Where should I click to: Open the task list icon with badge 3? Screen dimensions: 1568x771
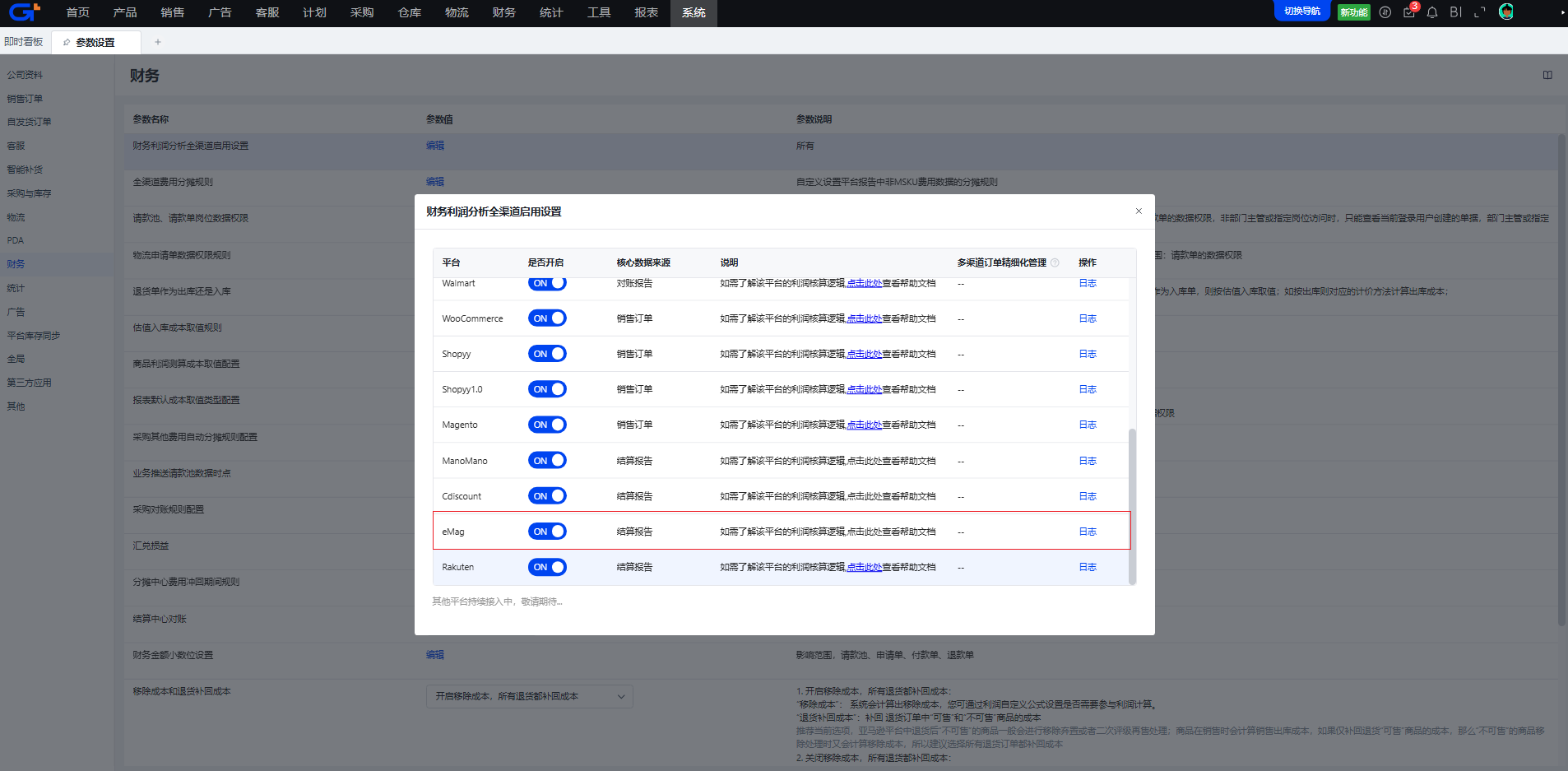(1409, 12)
